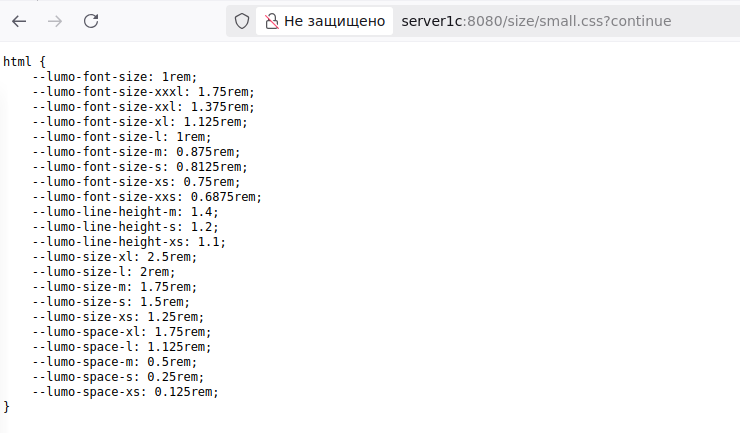Open the shield tracking protection icon
The height and width of the screenshot is (433, 740).
click(242, 21)
